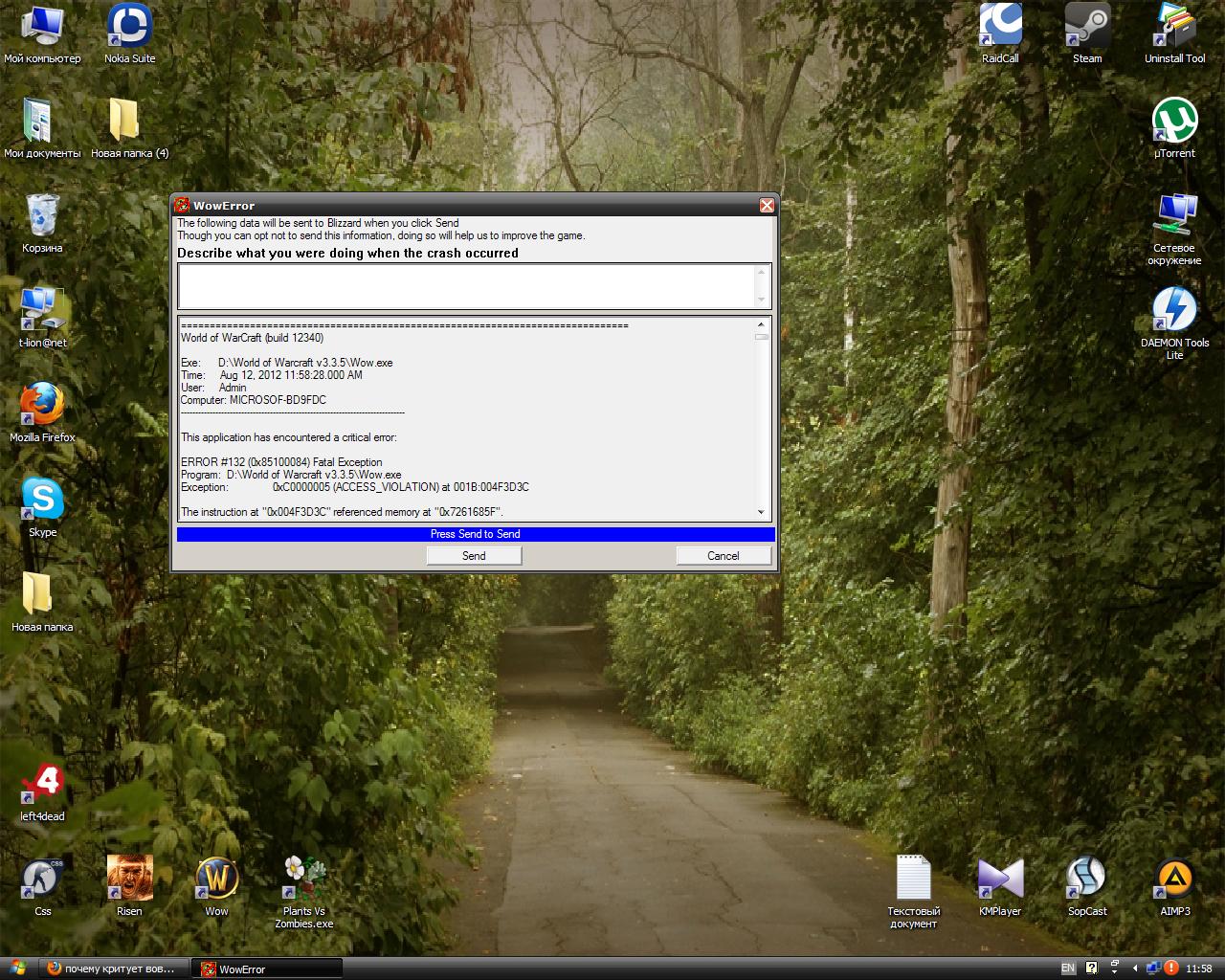Select RaidCall desktop icon

1000,34
